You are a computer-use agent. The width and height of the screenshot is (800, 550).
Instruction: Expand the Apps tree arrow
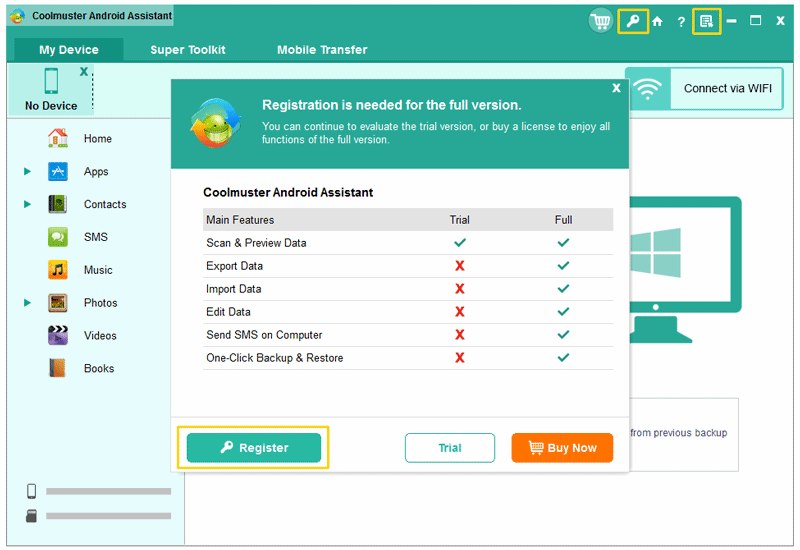click(28, 171)
